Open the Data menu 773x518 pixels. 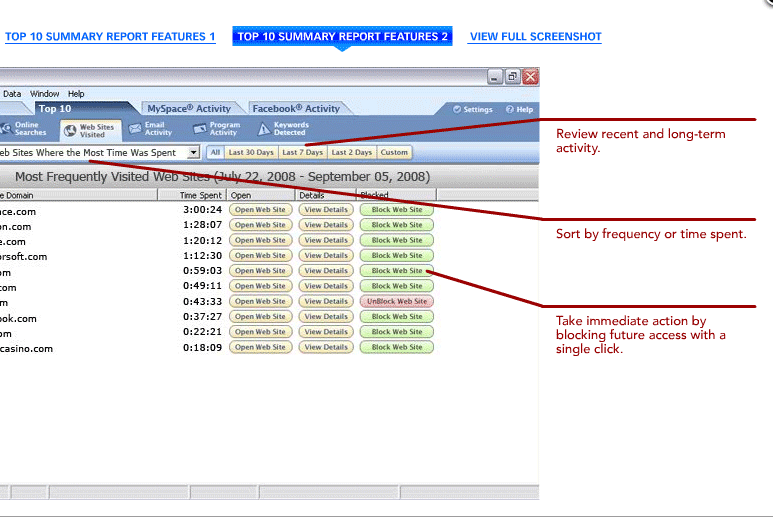click(12, 94)
